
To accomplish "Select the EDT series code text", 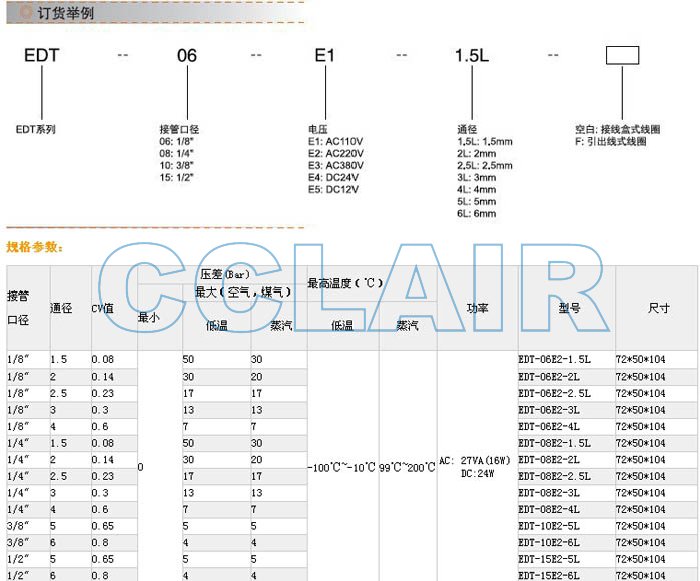I will coord(41,56).
